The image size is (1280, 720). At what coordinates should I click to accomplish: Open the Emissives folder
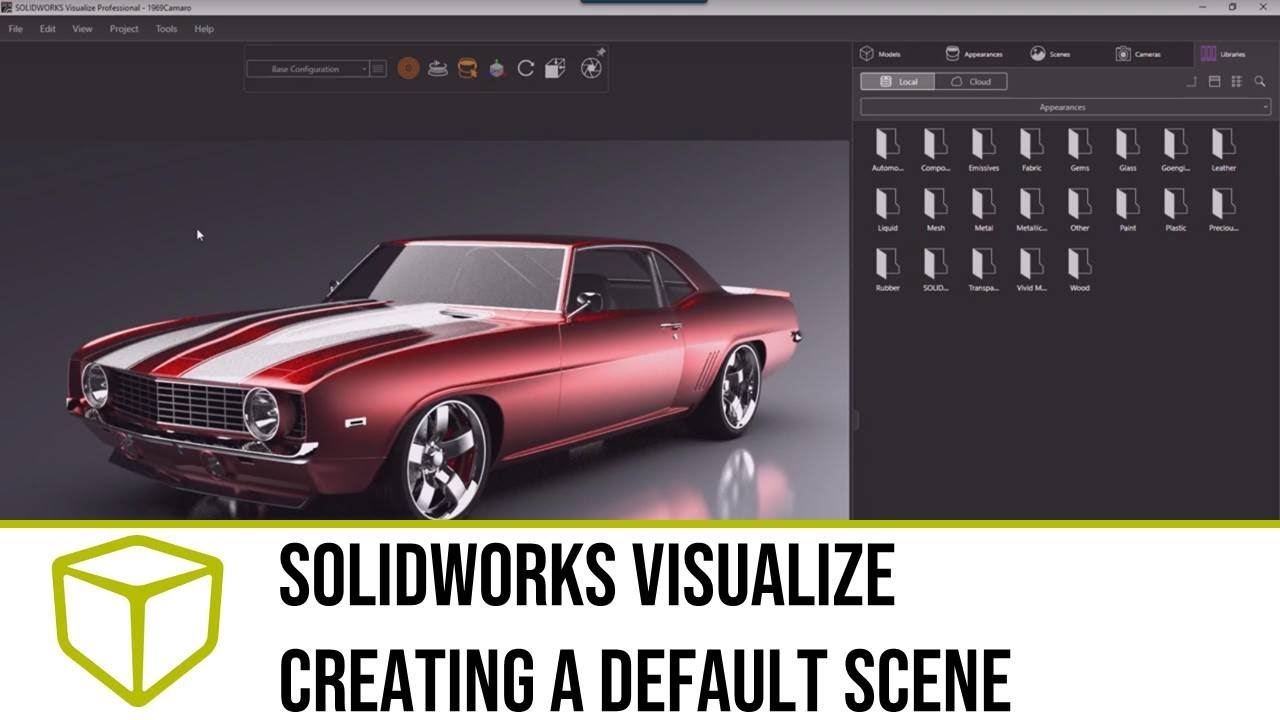pyautogui.click(x=983, y=150)
